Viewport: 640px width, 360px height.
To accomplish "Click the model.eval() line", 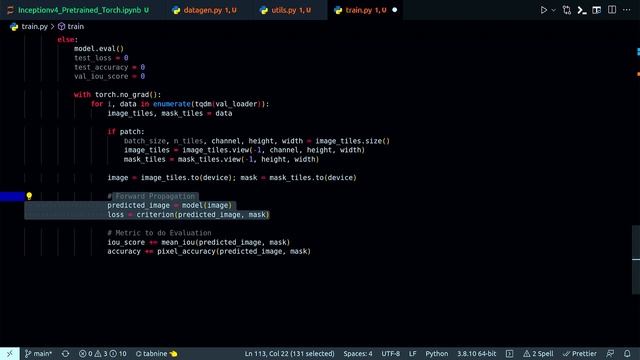I will 98,49.
